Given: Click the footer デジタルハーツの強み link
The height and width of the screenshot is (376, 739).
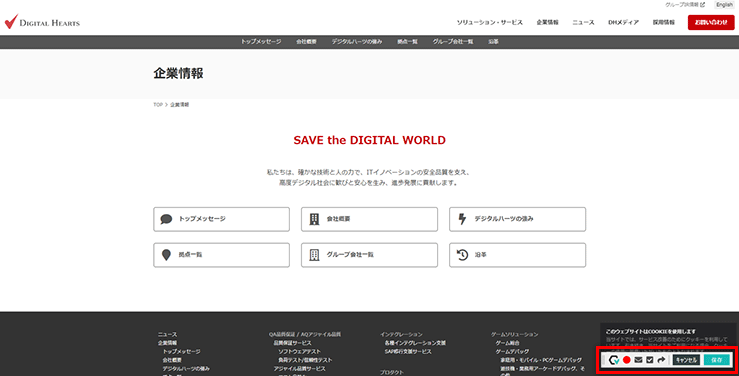Looking at the screenshot, I should point(186,368).
